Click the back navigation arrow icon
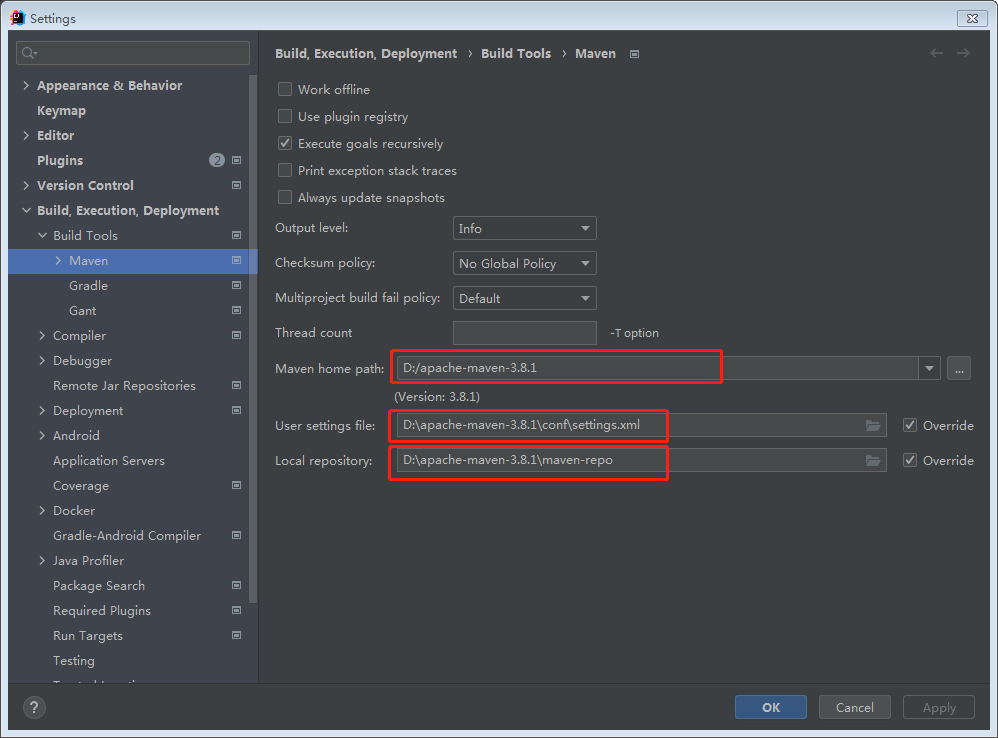This screenshot has width=998, height=738. pyautogui.click(x=936, y=53)
